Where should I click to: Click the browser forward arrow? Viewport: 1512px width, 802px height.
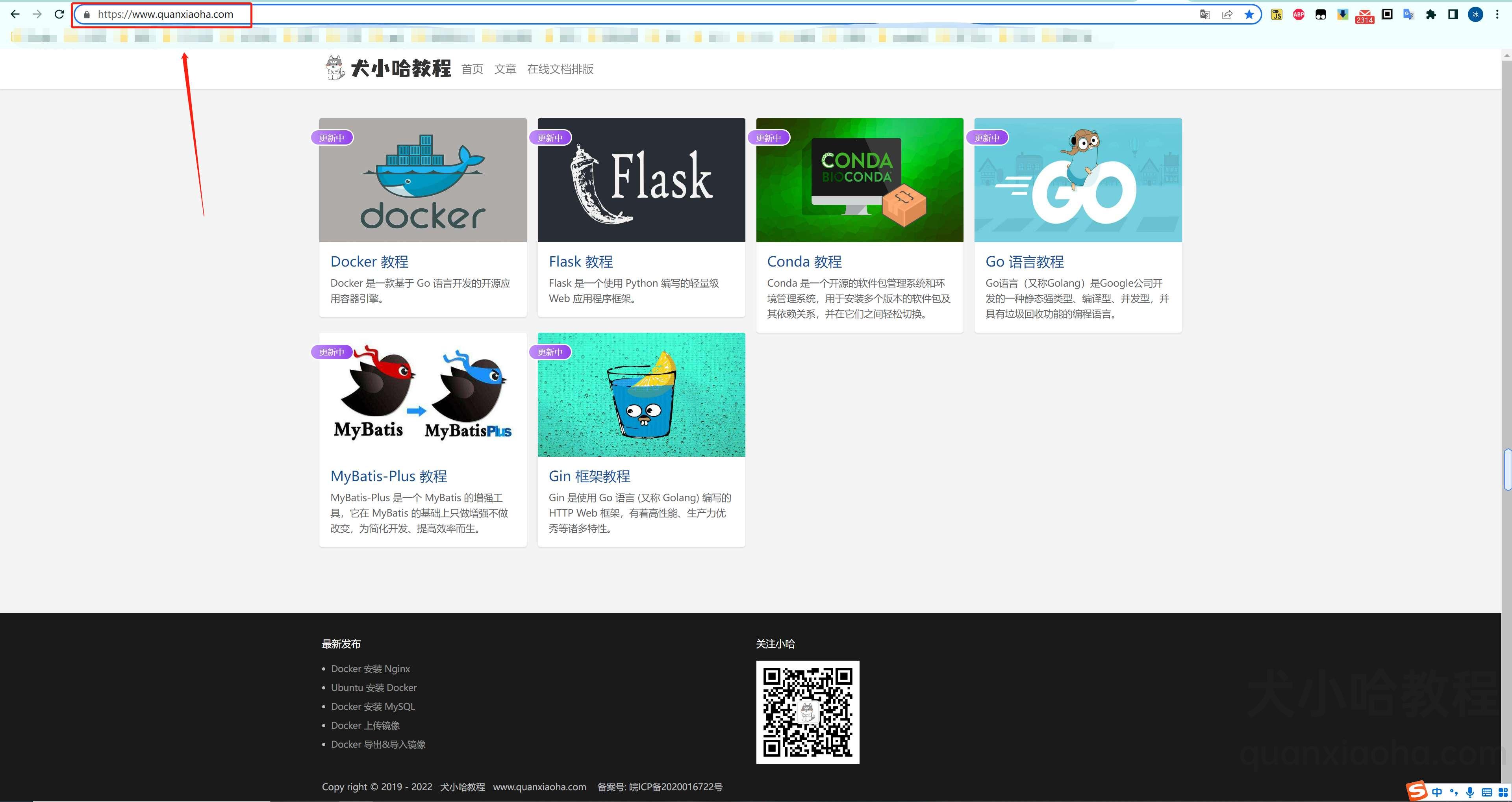click(37, 14)
